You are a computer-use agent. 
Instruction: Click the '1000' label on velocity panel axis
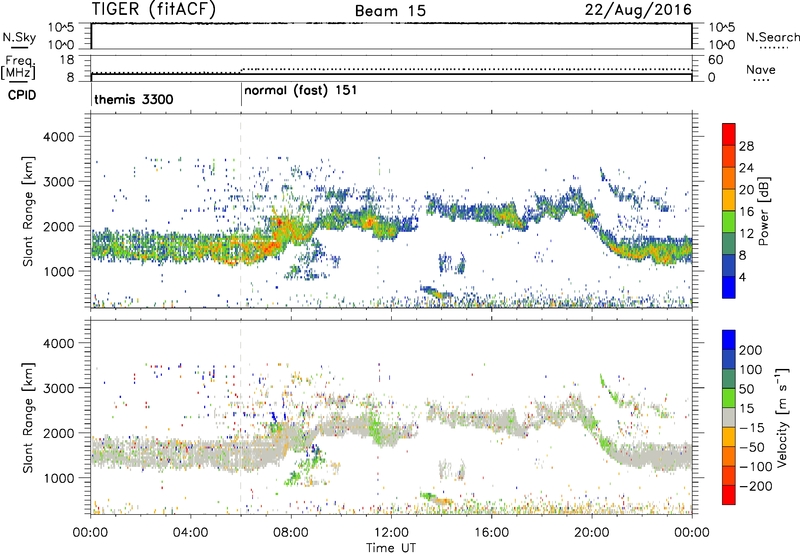pyautogui.click(x=58, y=479)
